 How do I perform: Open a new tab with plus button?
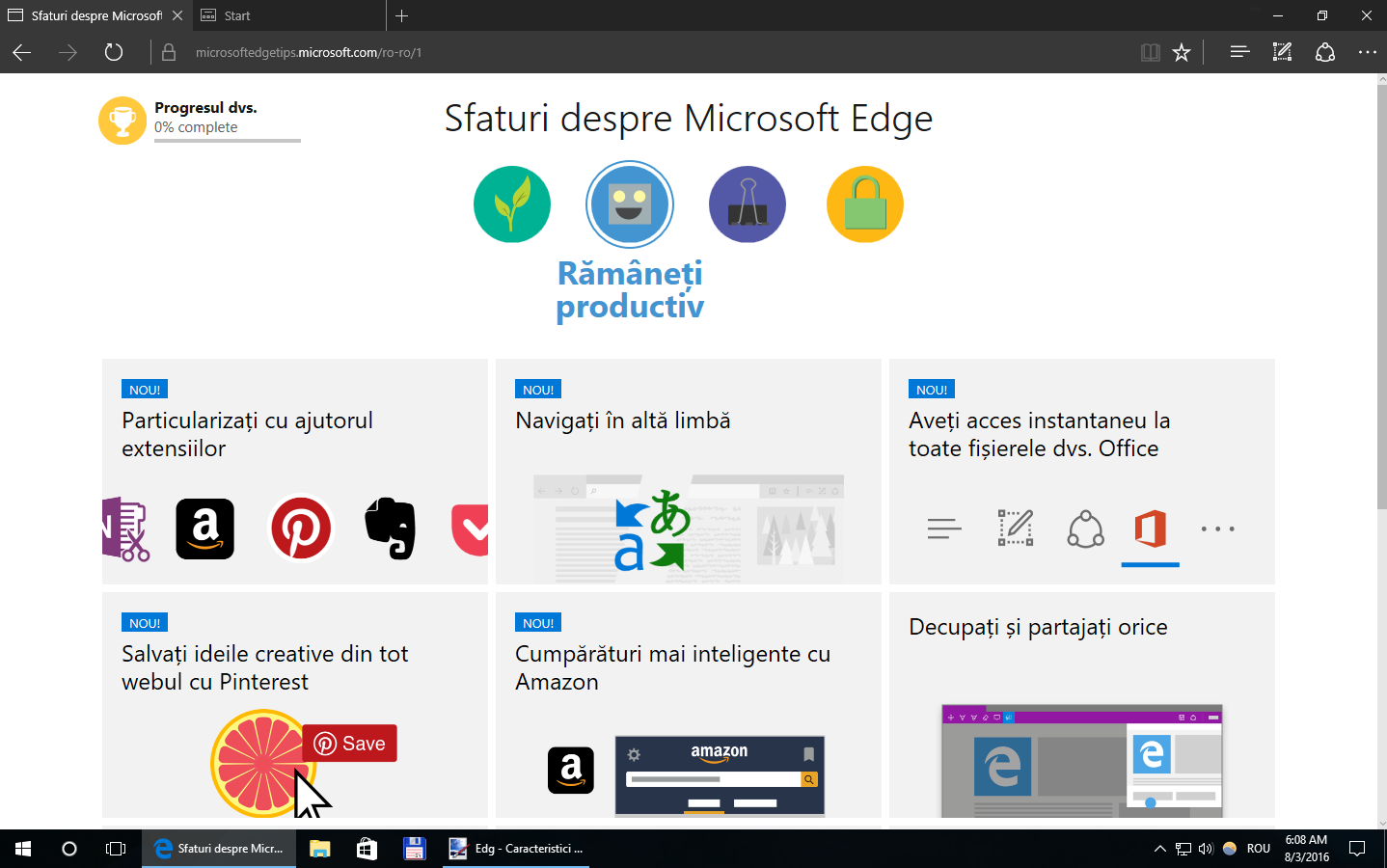(402, 15)
